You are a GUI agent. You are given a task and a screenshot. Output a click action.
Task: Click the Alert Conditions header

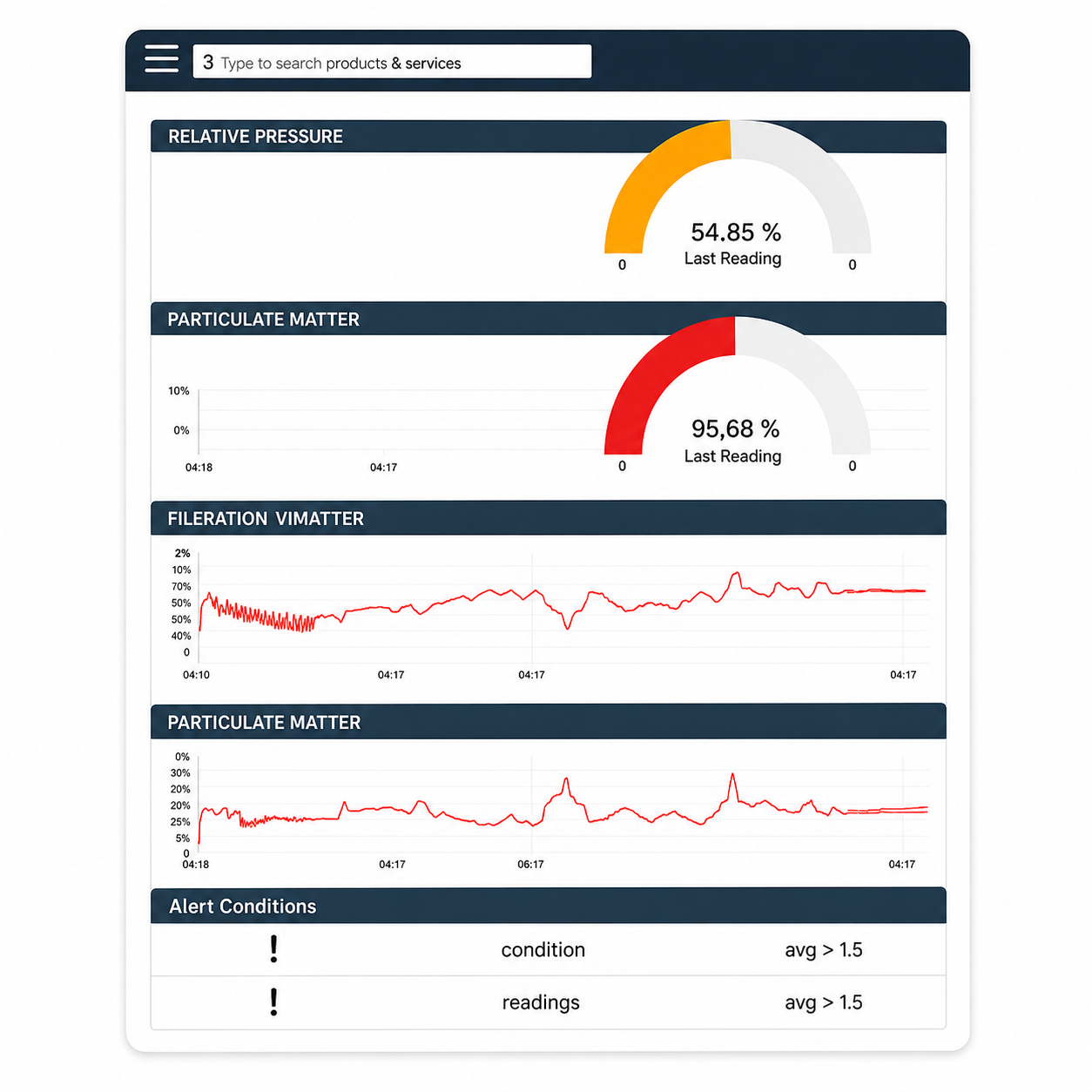coord(549,906)
